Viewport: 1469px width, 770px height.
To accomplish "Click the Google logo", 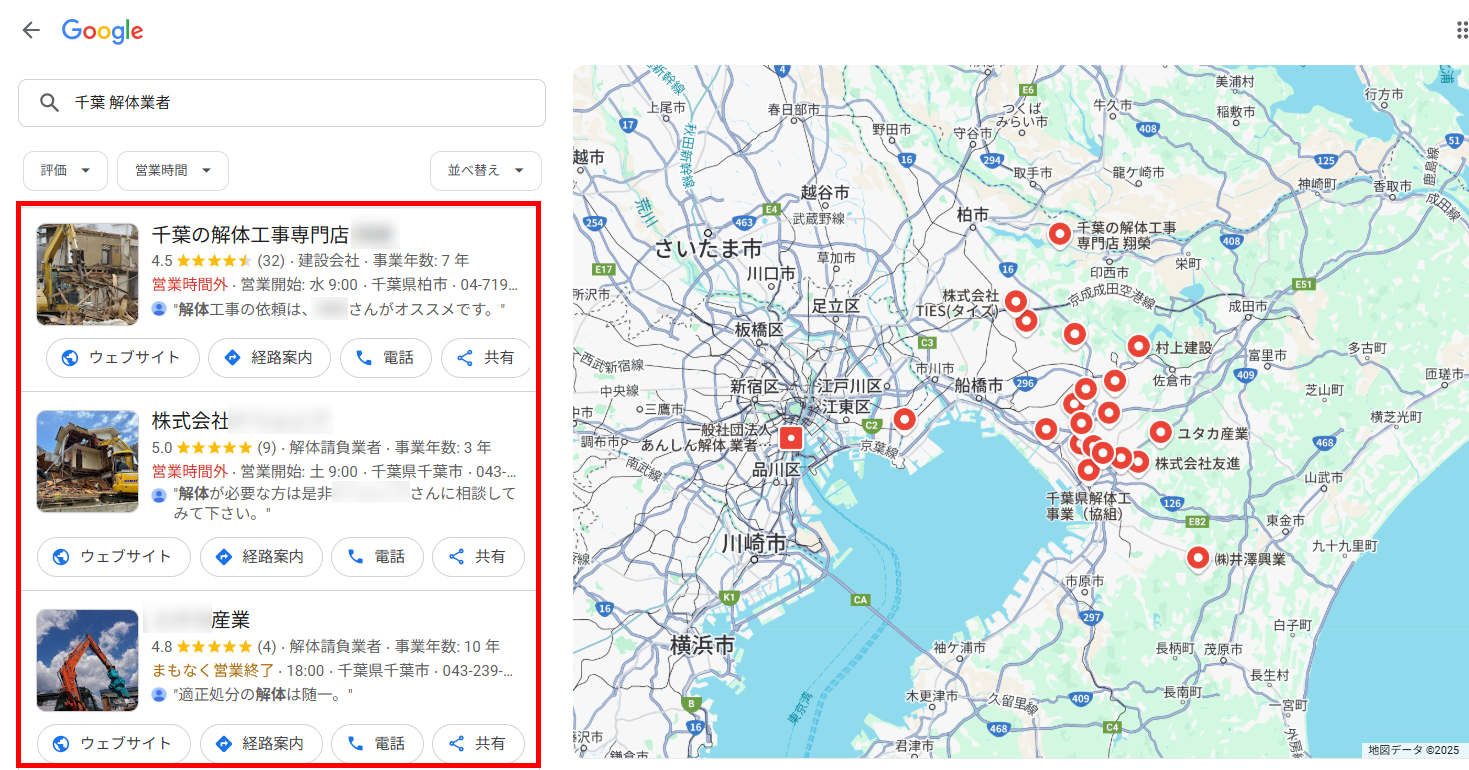I will tap(102, 31).
